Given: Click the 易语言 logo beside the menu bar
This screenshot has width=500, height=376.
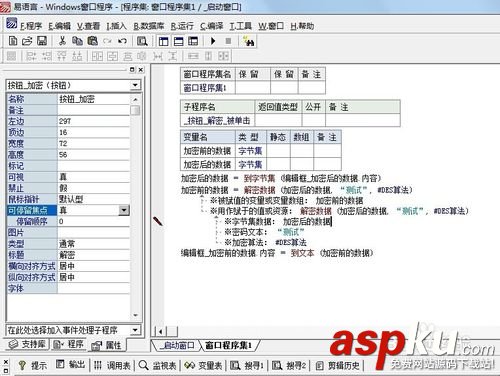Looking at the screenshot, I should [12, 24].
